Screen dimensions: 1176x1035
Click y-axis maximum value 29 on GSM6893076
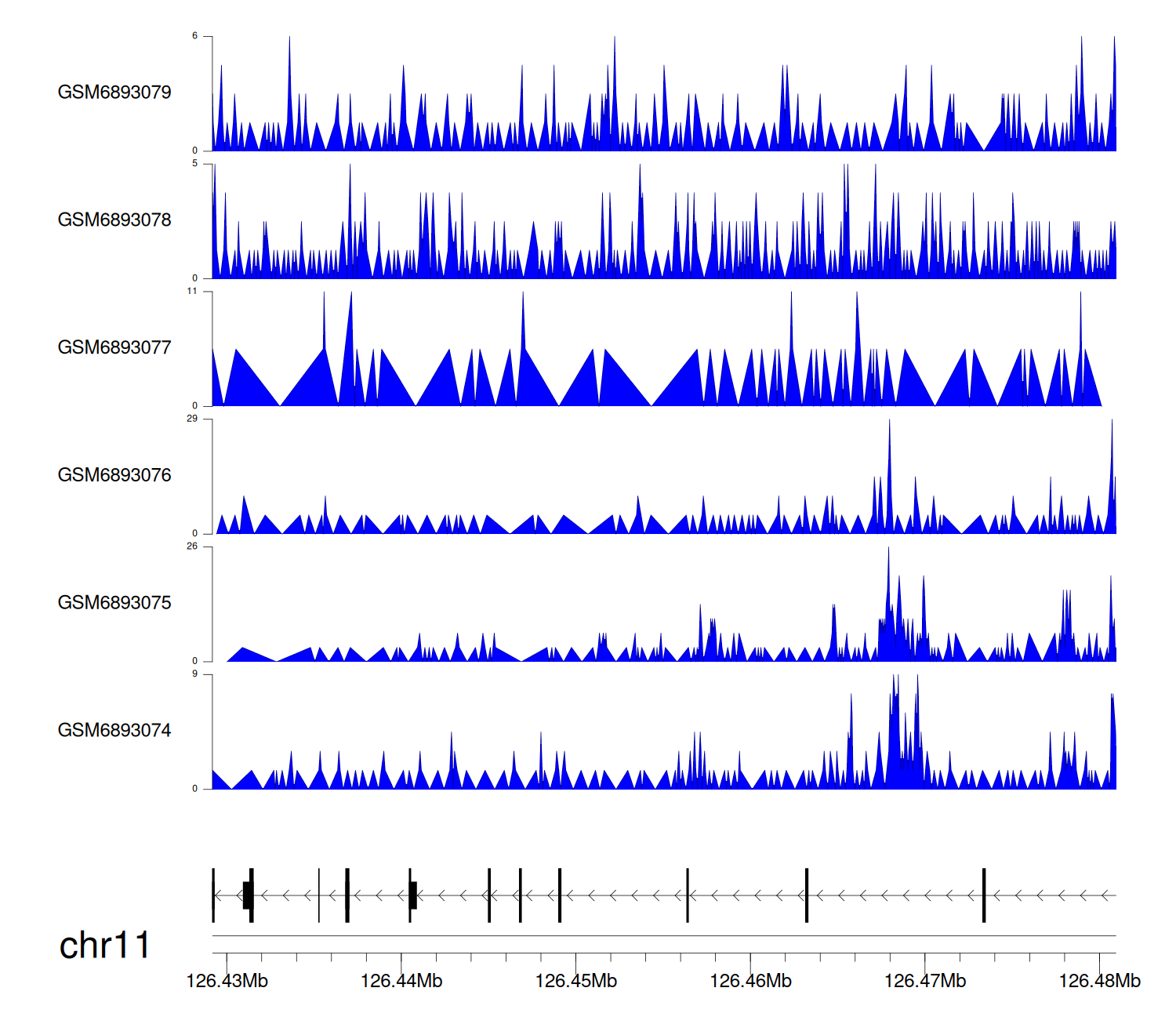pyautogui.click(x=192, y=419)
